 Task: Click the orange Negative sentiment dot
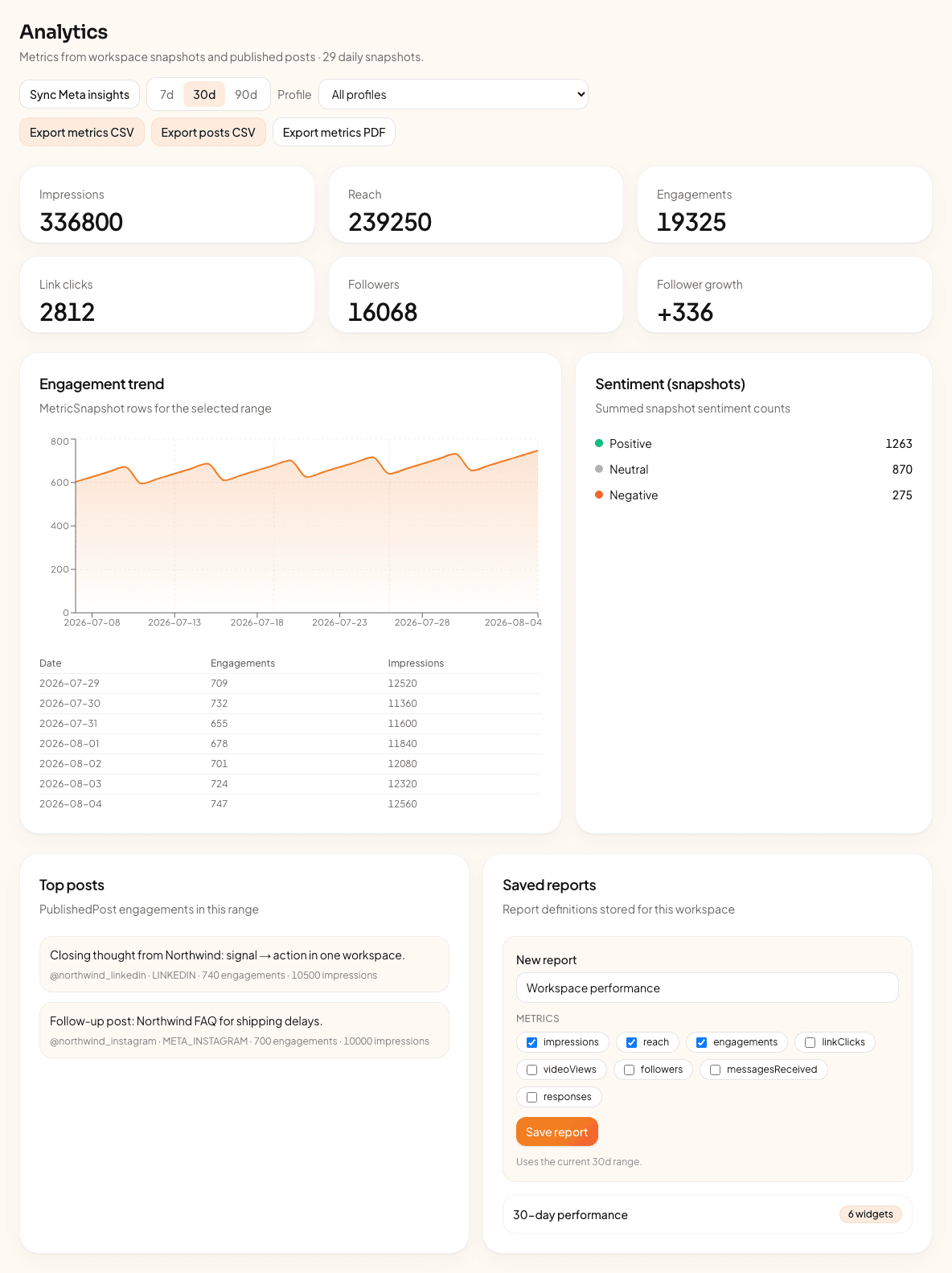599,495
